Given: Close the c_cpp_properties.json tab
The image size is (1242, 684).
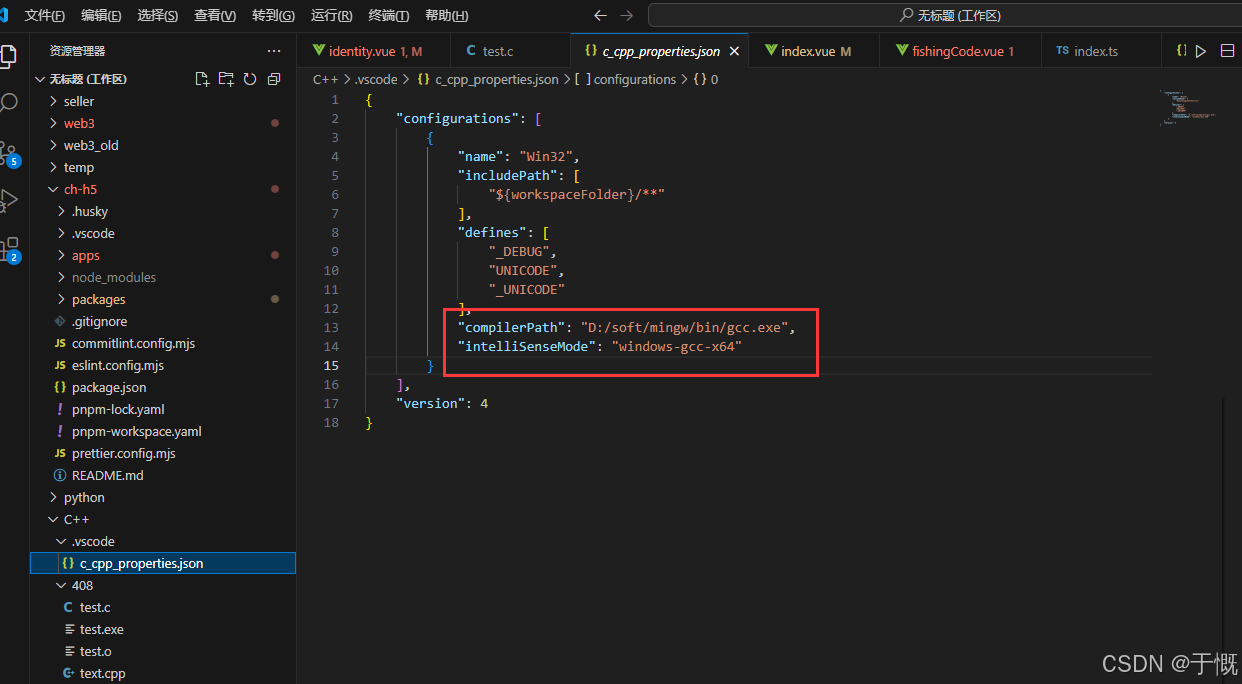Looking at the screenshot, I should 734,51.
